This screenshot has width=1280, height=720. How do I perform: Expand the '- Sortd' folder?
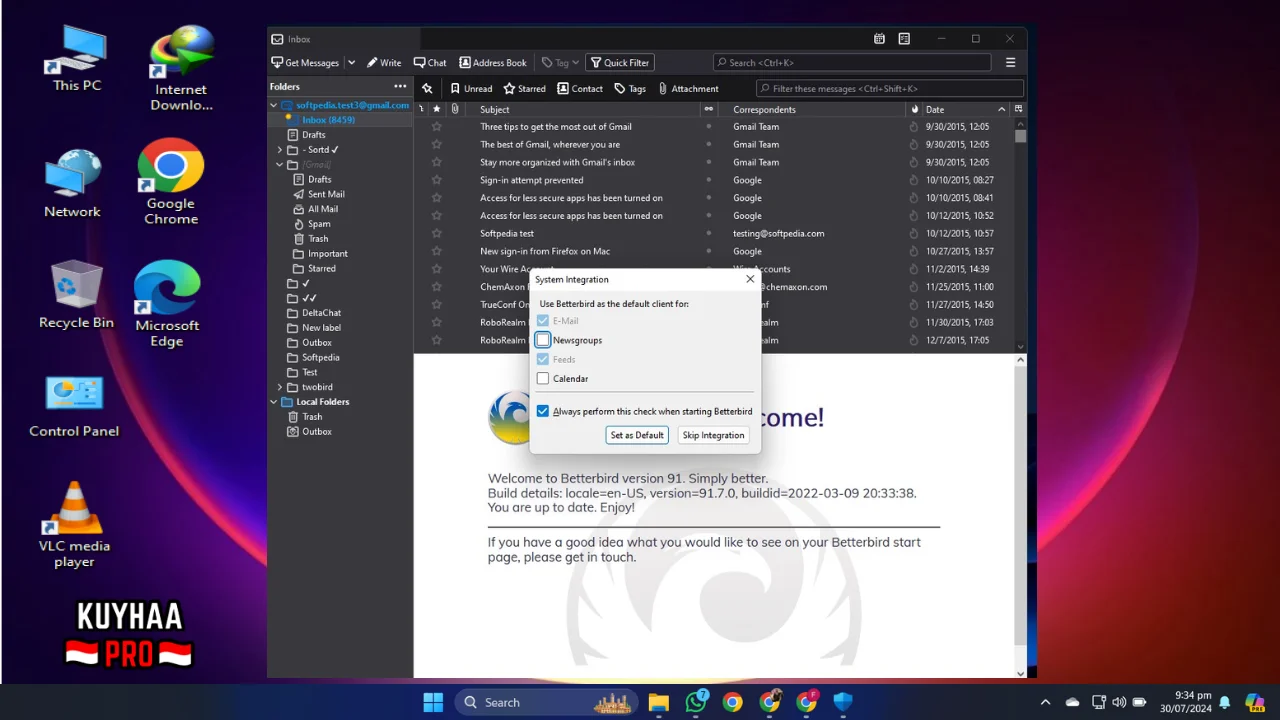tap(280, 150)
